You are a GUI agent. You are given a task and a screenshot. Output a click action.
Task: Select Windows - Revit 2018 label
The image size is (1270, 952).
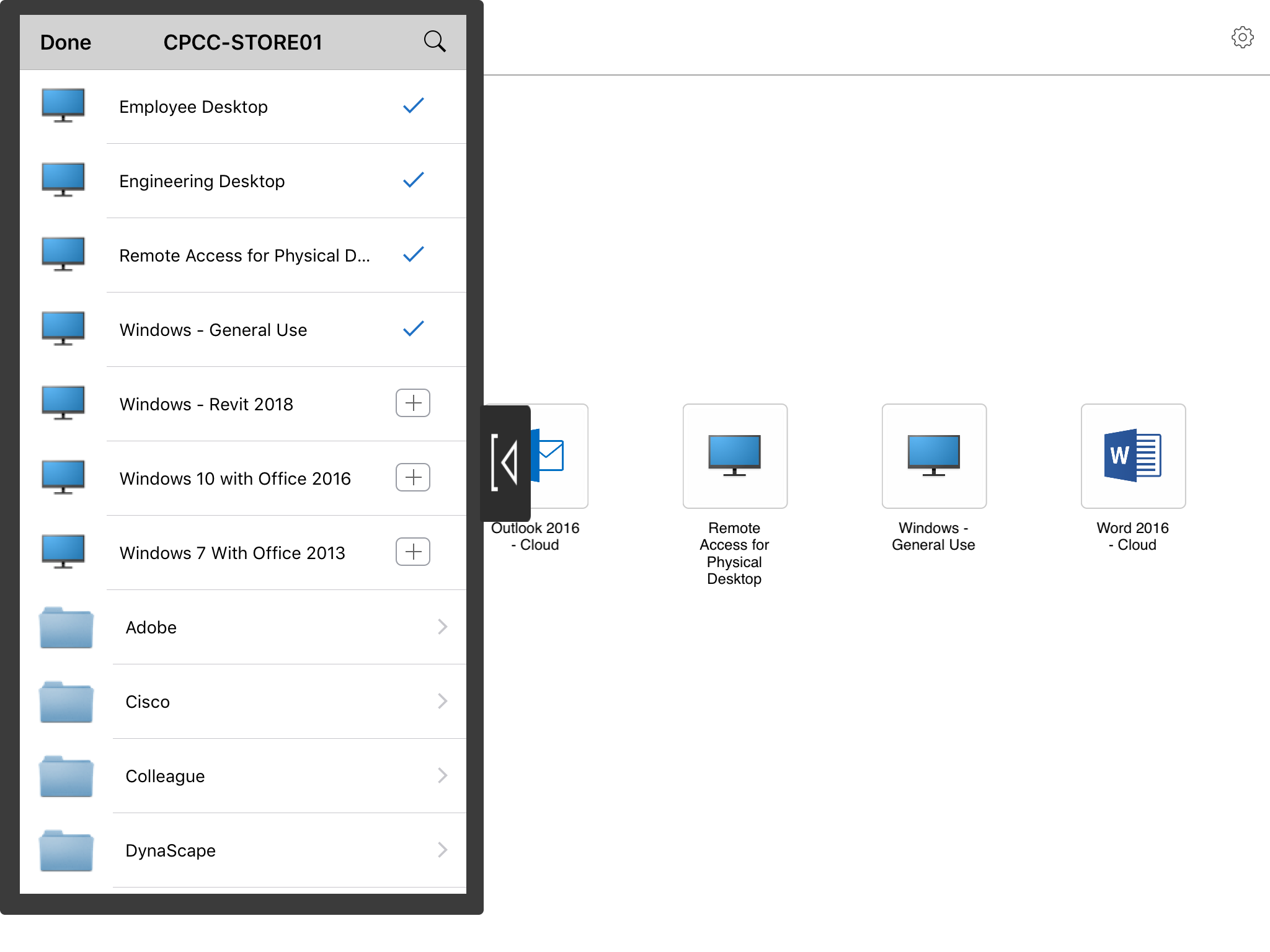[206, 404]
